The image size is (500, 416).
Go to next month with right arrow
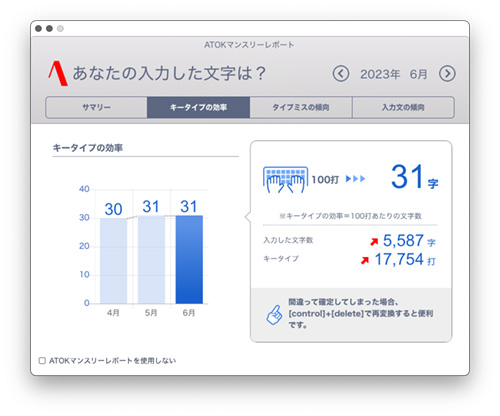point(447,74)
